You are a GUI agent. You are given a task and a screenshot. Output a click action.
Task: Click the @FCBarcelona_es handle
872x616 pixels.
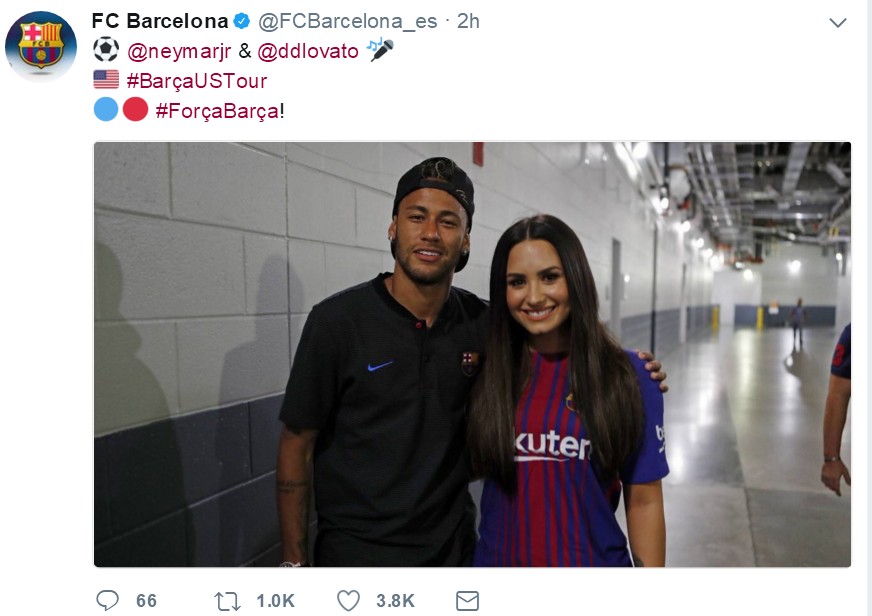348,21
